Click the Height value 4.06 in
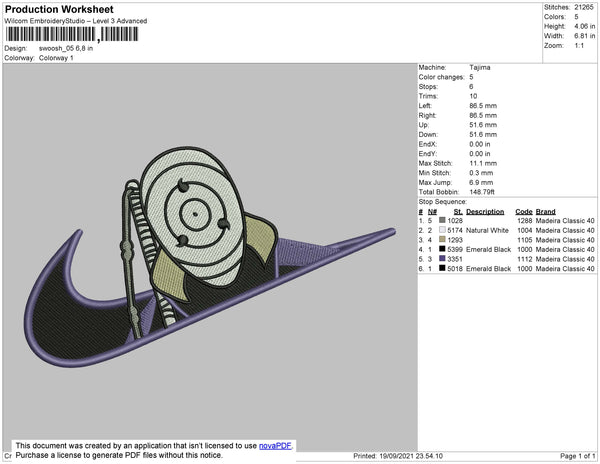 (584, 26)
